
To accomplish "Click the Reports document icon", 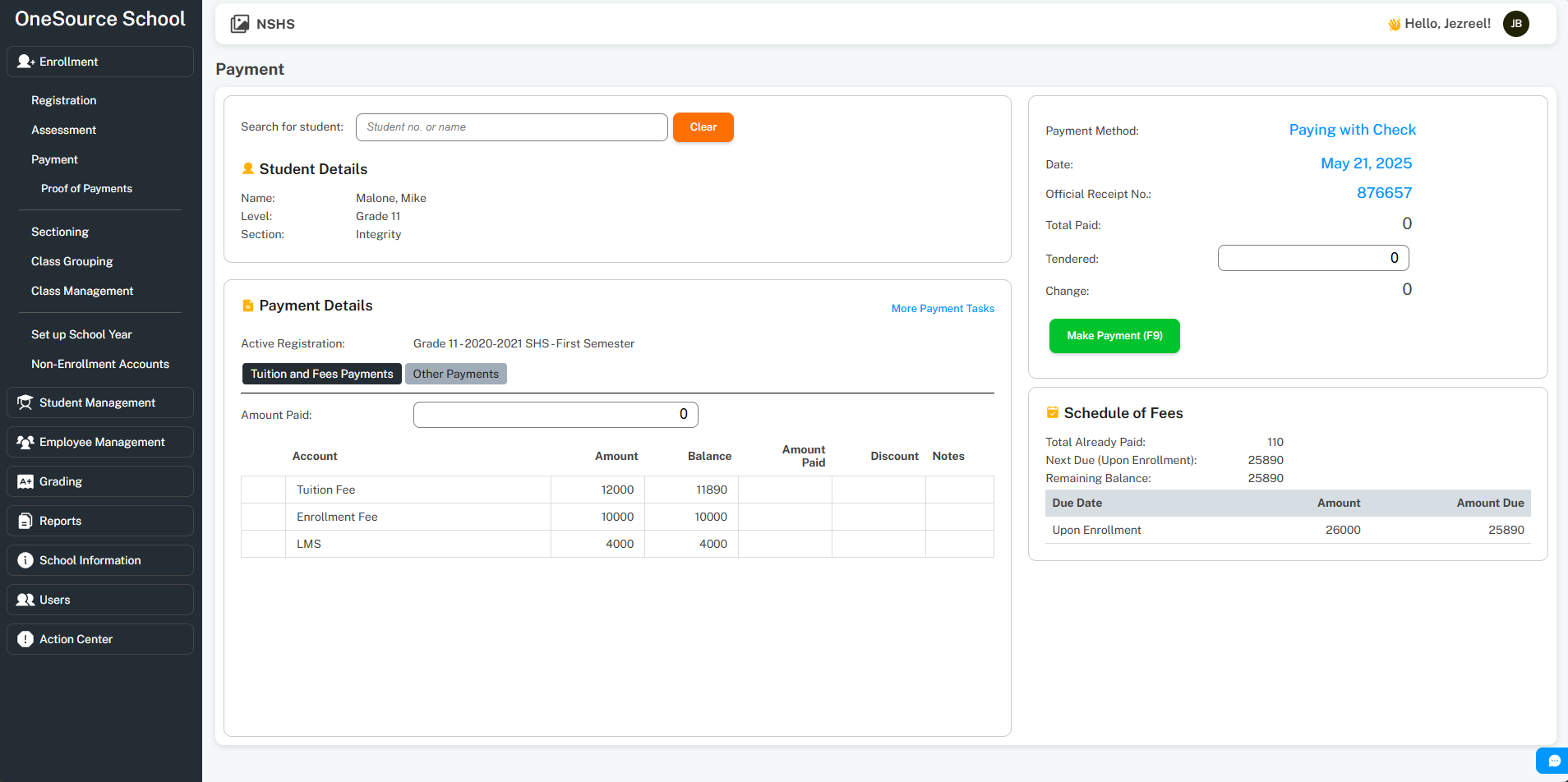I will 25,521.
